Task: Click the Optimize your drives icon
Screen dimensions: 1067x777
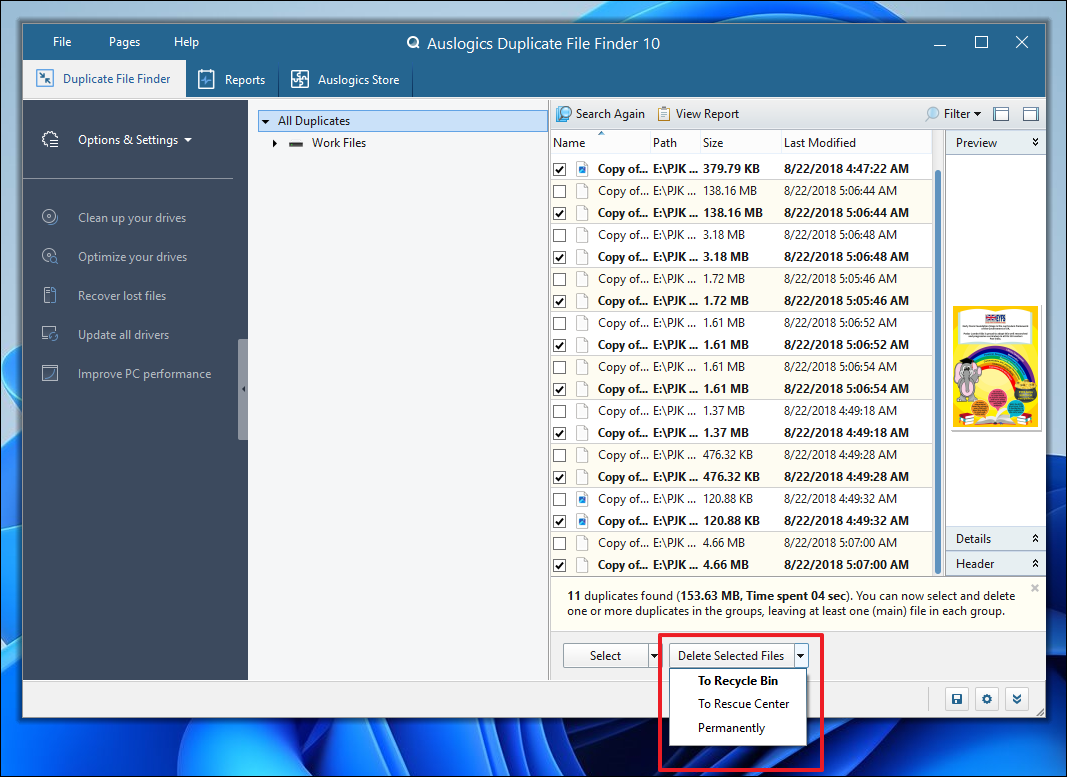Action: click(x=50, y=257)
